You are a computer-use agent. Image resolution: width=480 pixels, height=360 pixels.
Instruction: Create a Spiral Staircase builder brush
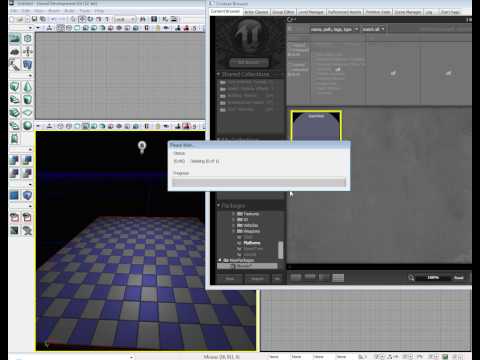tap(15, 126)
